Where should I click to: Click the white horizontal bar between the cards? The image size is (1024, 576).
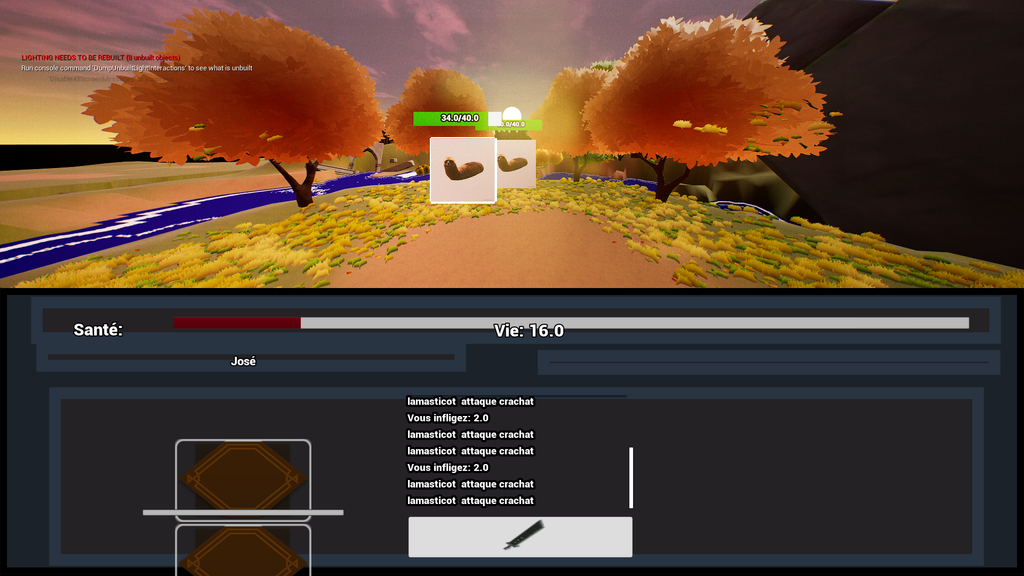(243, 512)
